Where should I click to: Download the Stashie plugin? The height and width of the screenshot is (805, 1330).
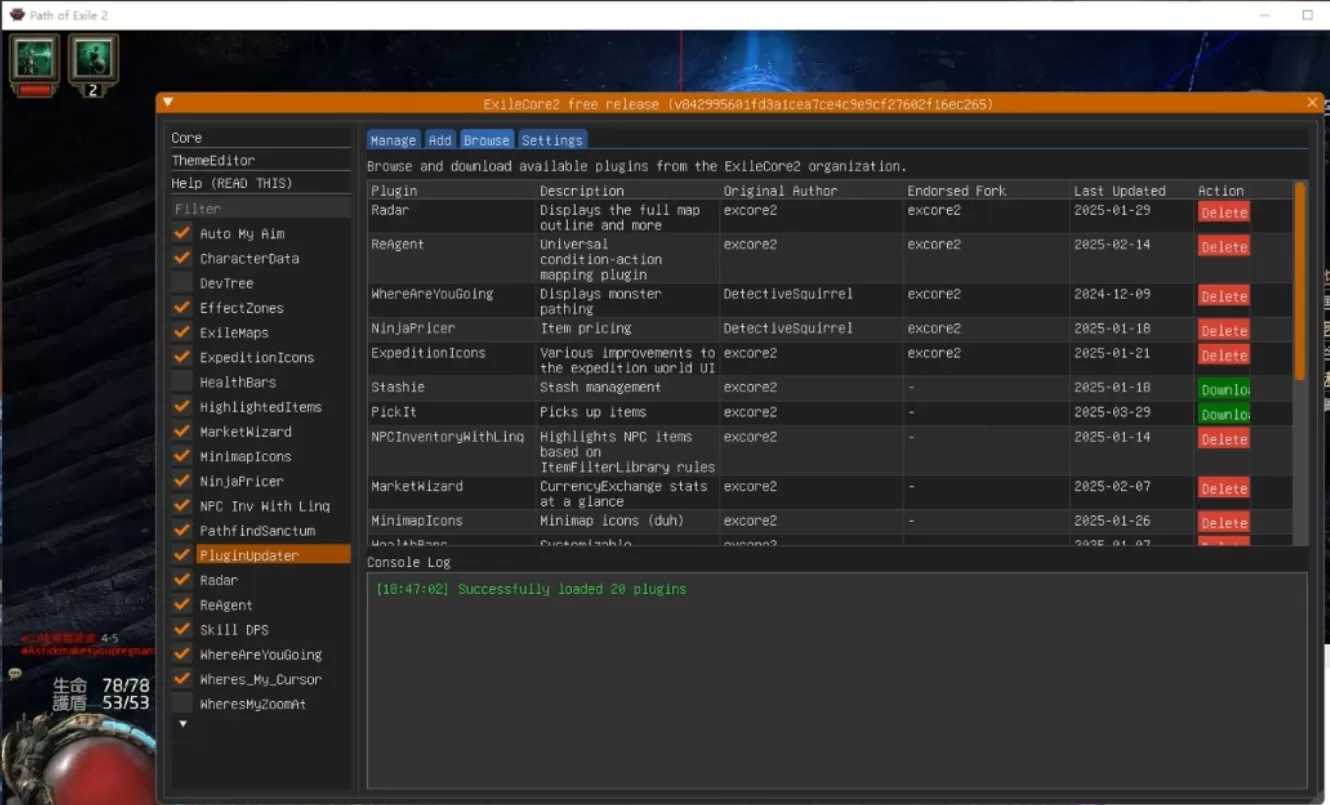coord(1224,390)
